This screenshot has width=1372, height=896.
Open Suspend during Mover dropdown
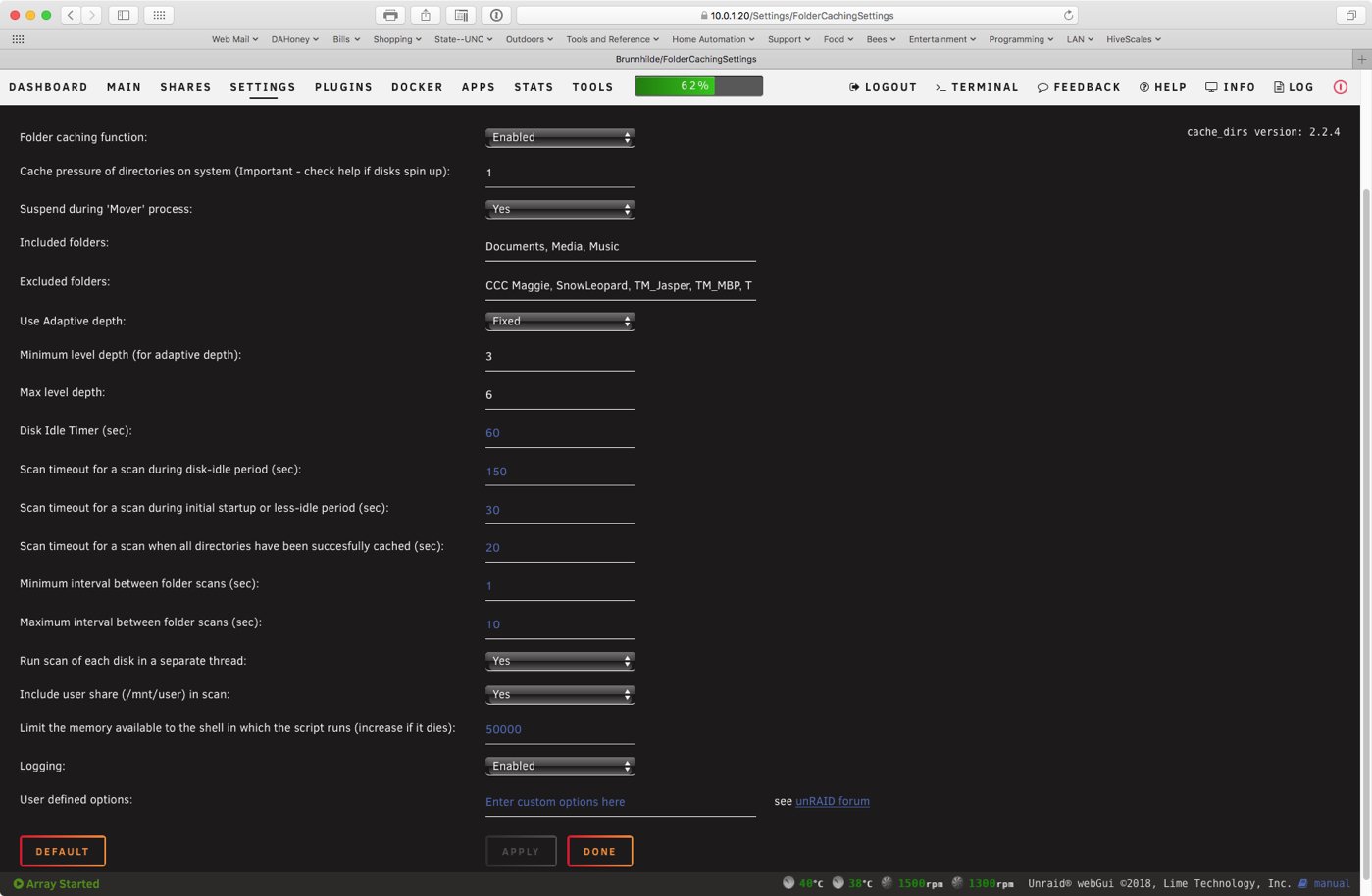click(560, 209)
